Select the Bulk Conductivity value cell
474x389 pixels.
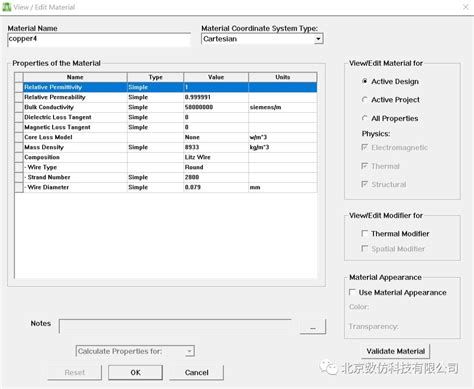[216, 107]
